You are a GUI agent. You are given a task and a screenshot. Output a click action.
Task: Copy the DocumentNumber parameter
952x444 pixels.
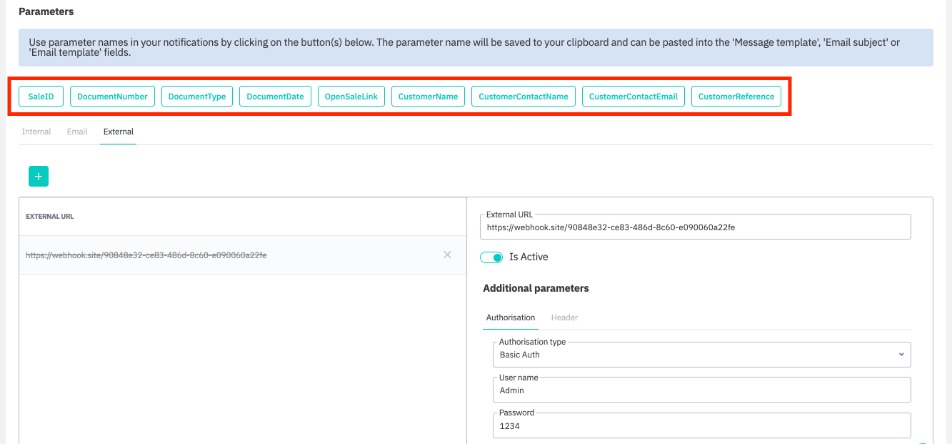[x=112, y=97]
